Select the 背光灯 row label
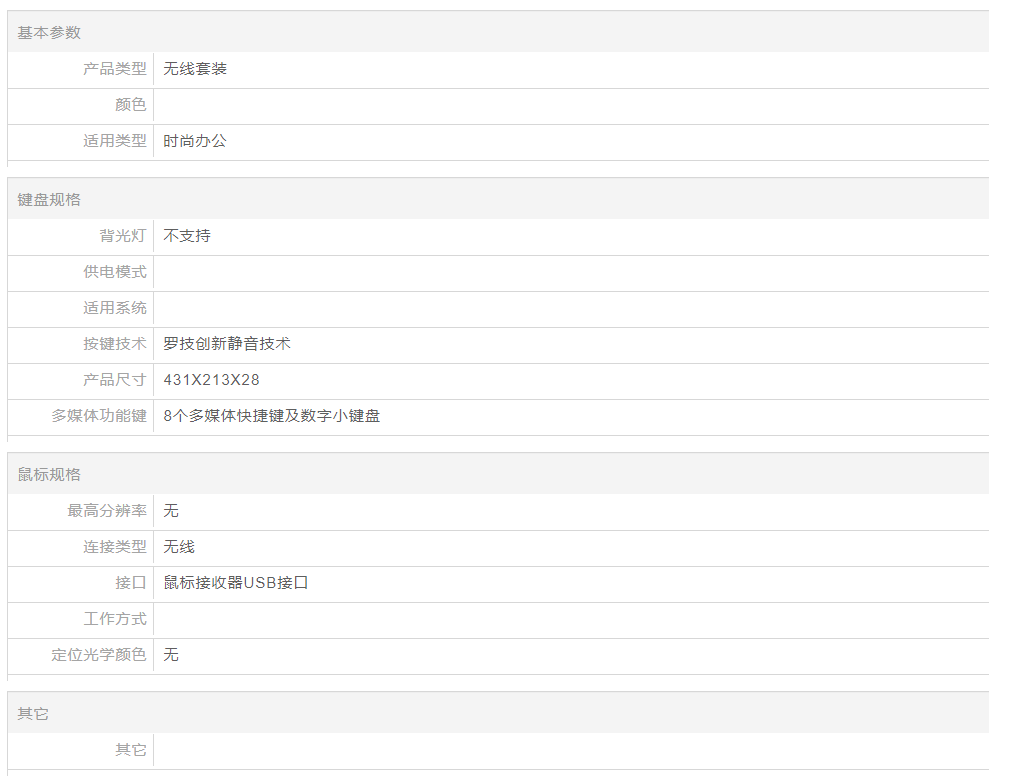The width and height of the screenshot is (1025, 777). click(x=122, y=236)
